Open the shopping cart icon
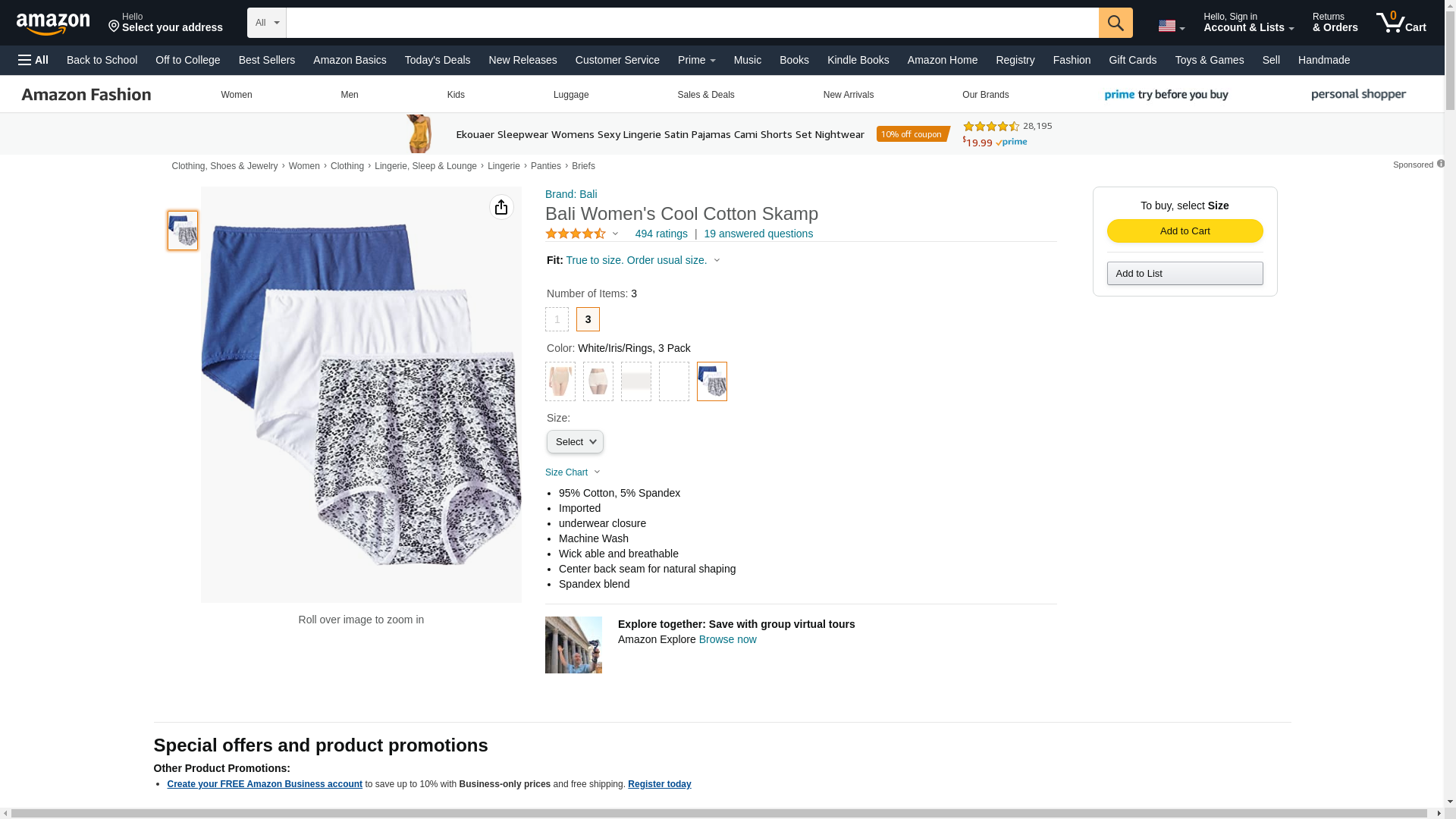Screen dimensions: 1456x819 1401,23
